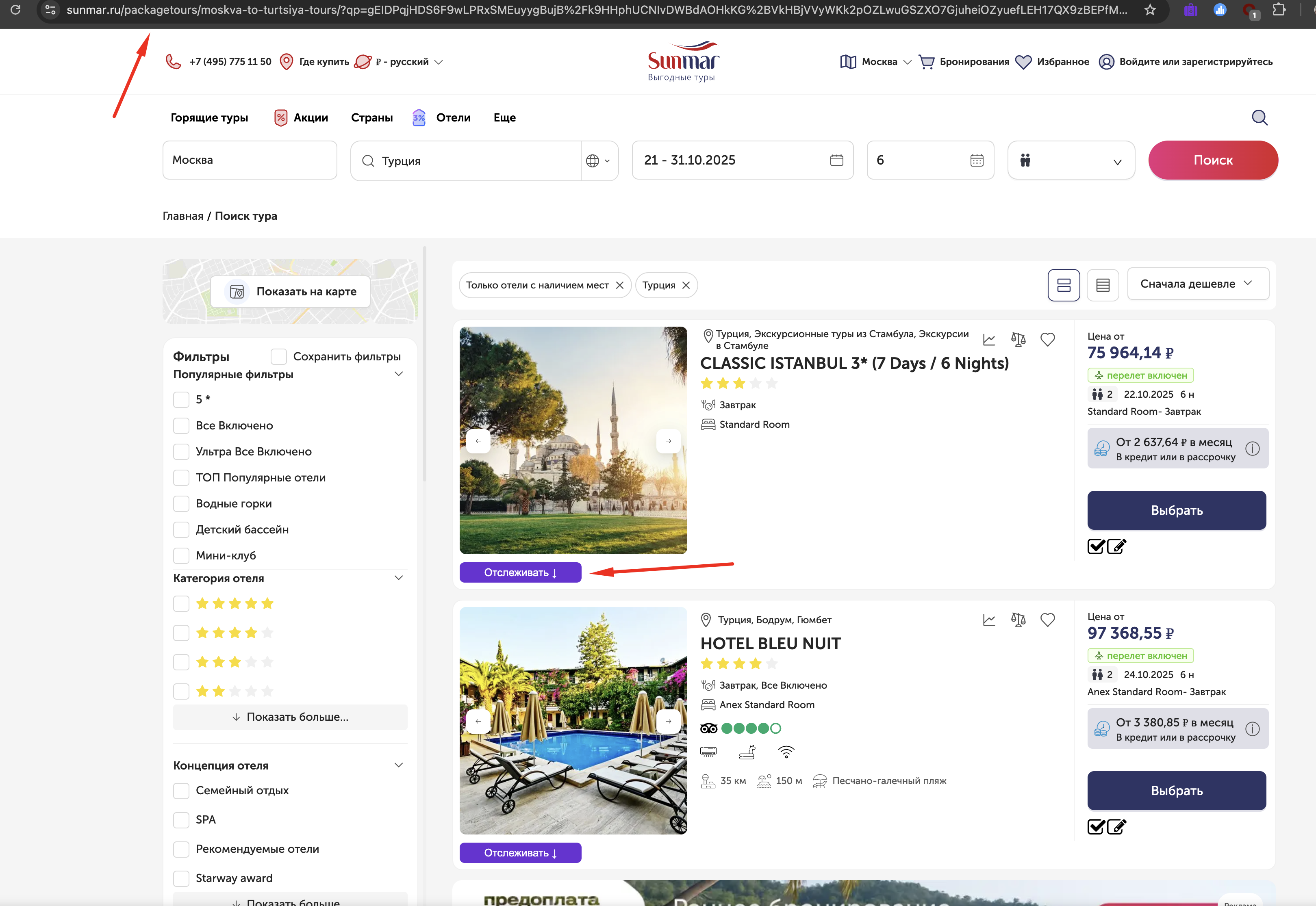Switch to compact list view icon

coord(1103,285)
